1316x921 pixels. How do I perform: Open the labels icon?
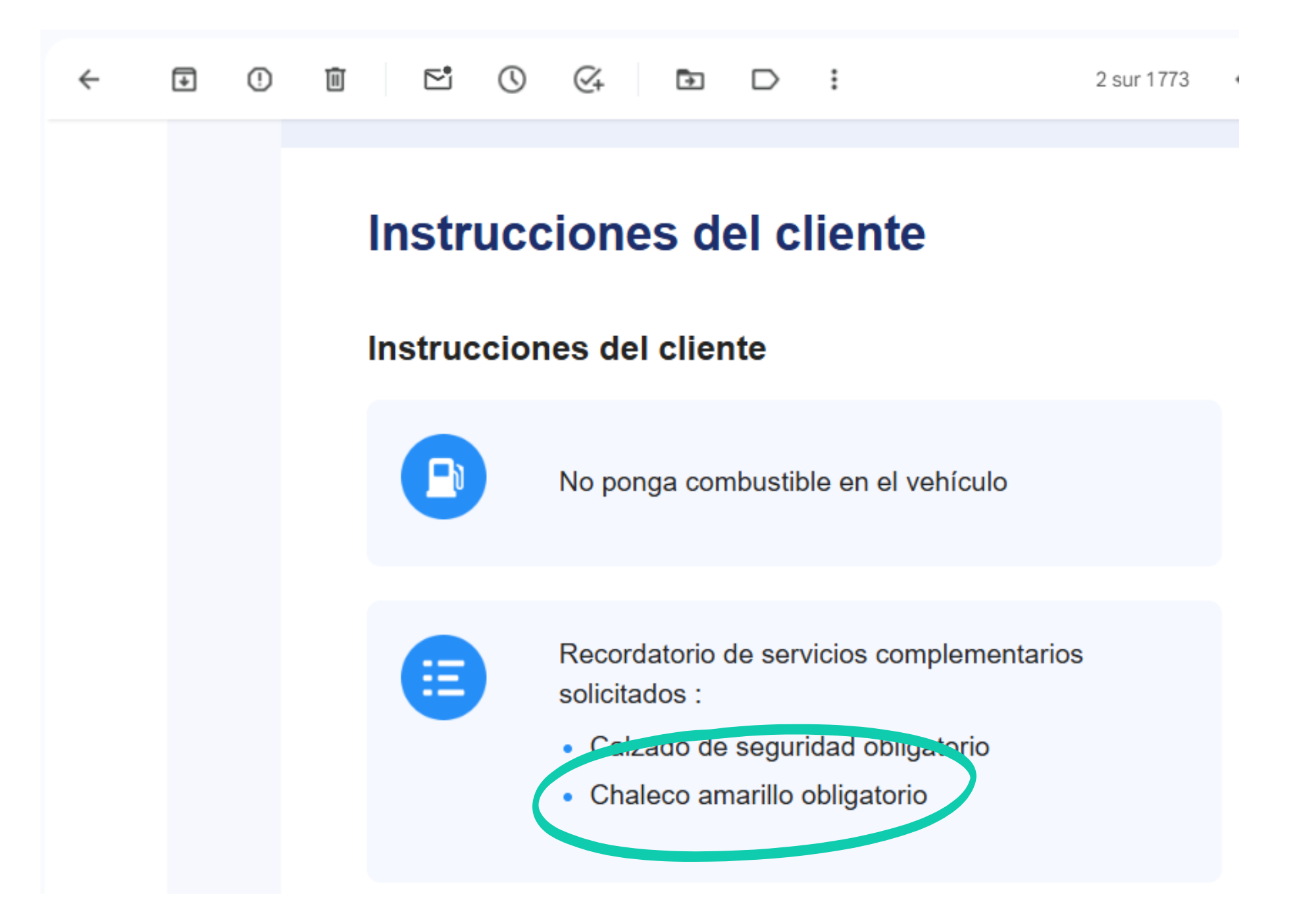click(x=765, y=80)
